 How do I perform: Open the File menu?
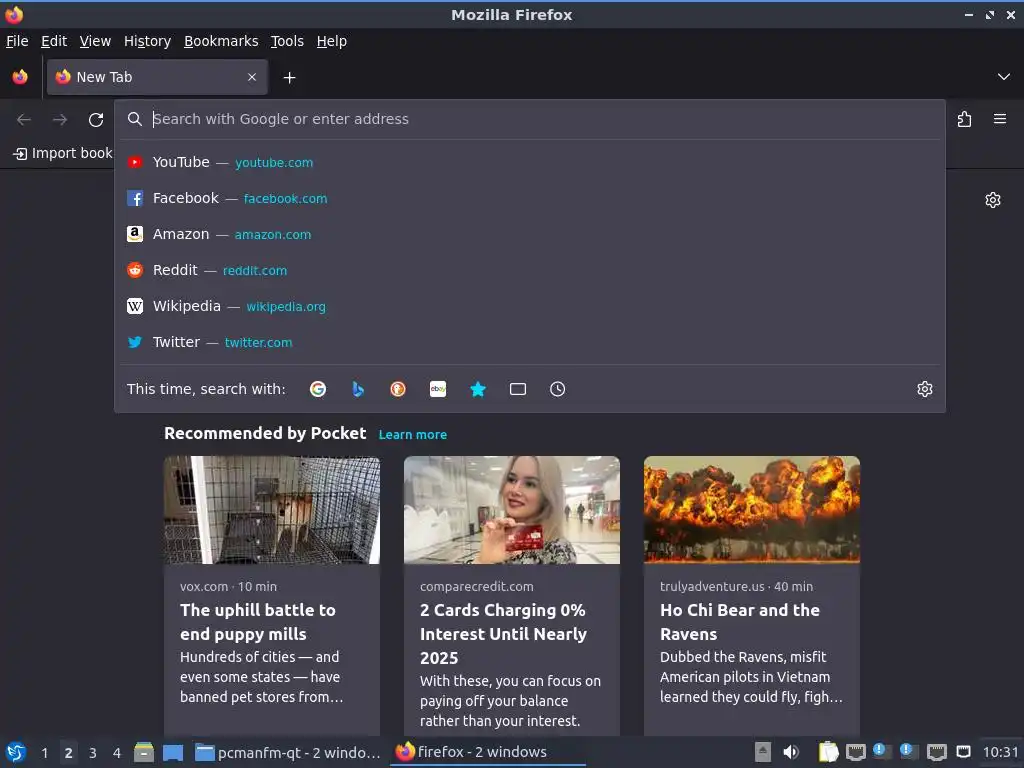17,41
